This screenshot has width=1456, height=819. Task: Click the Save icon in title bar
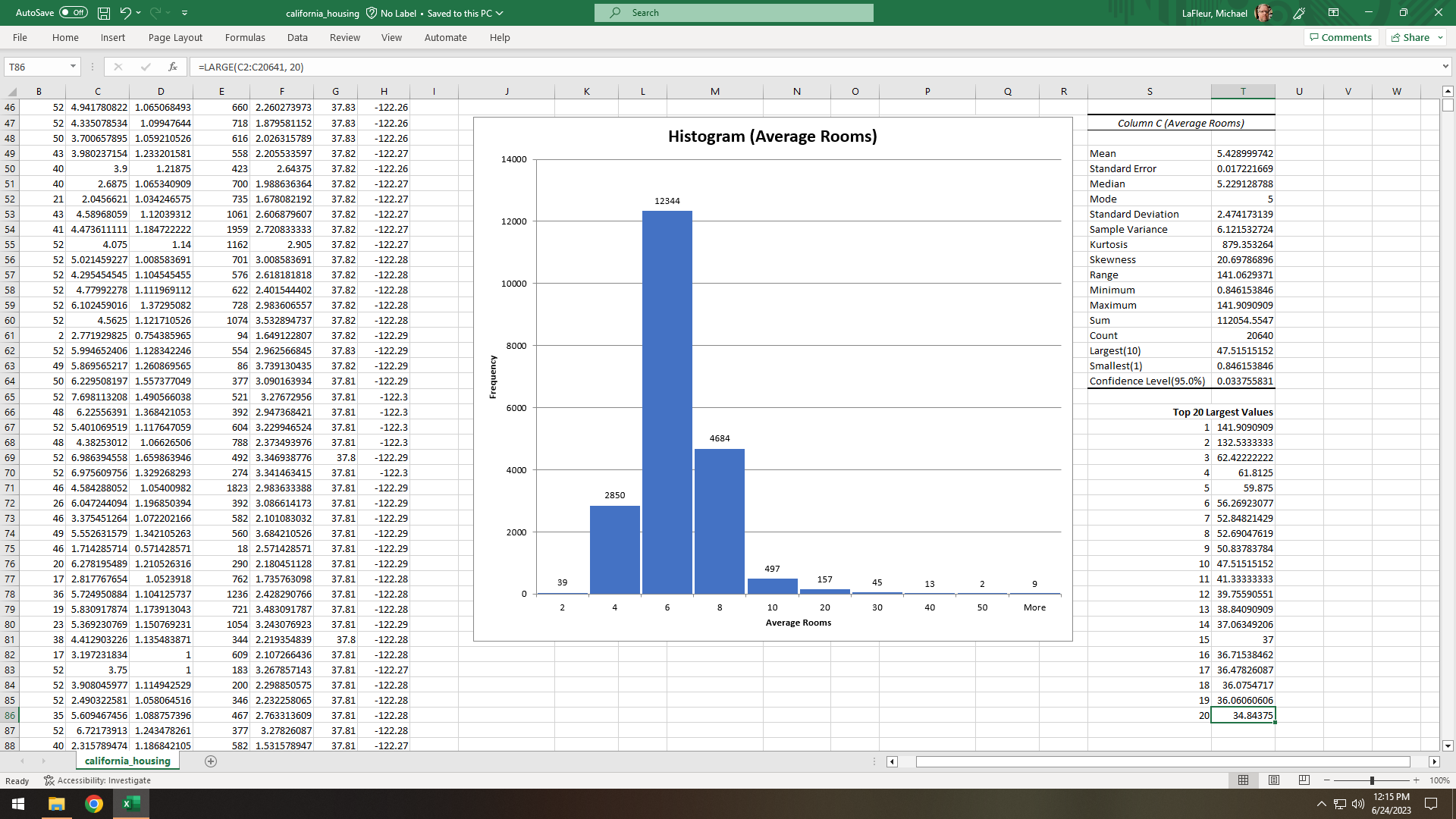coord(104,13)
